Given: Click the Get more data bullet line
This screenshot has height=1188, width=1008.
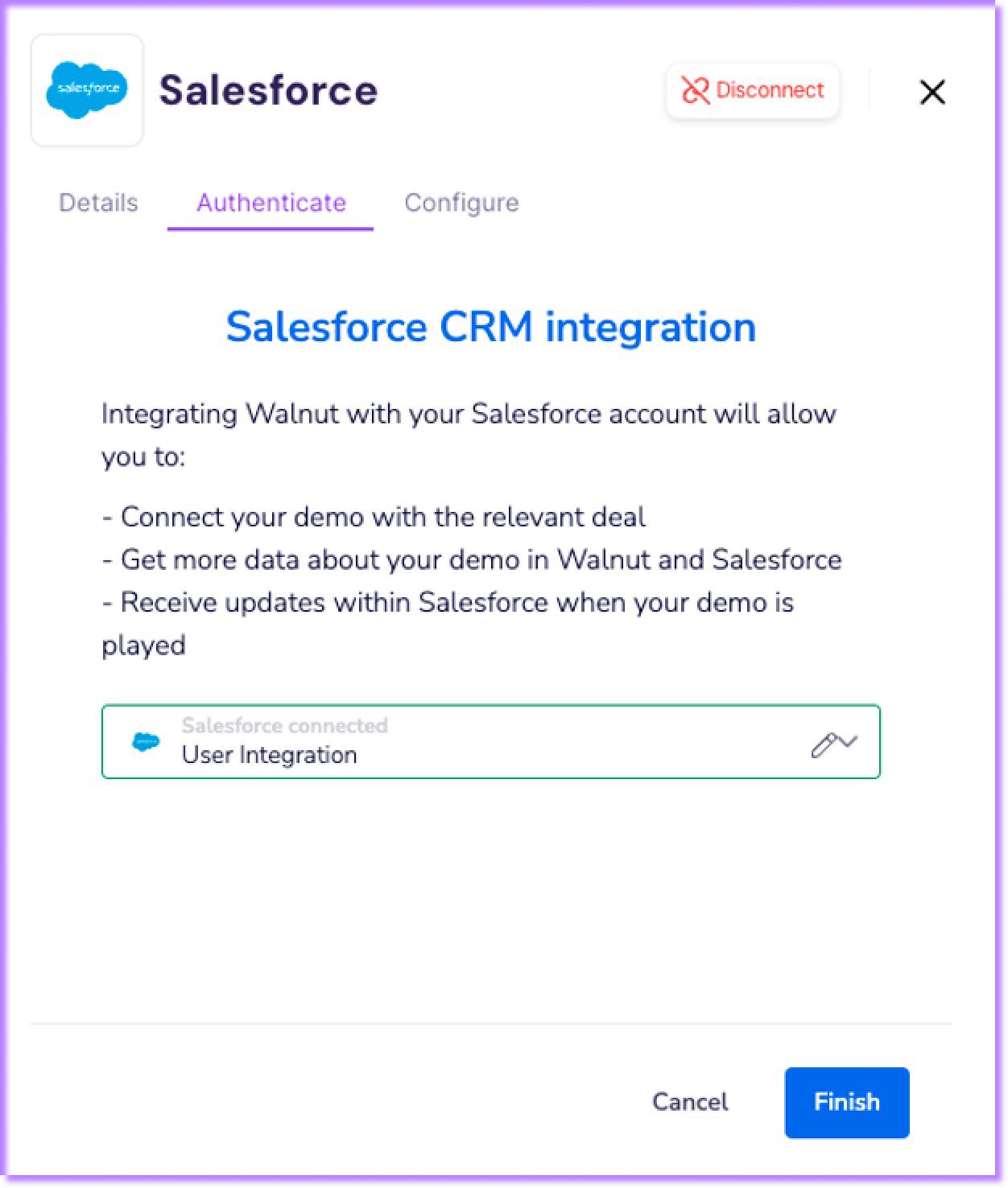Looking at the screenshot, I should coord(472,559).
